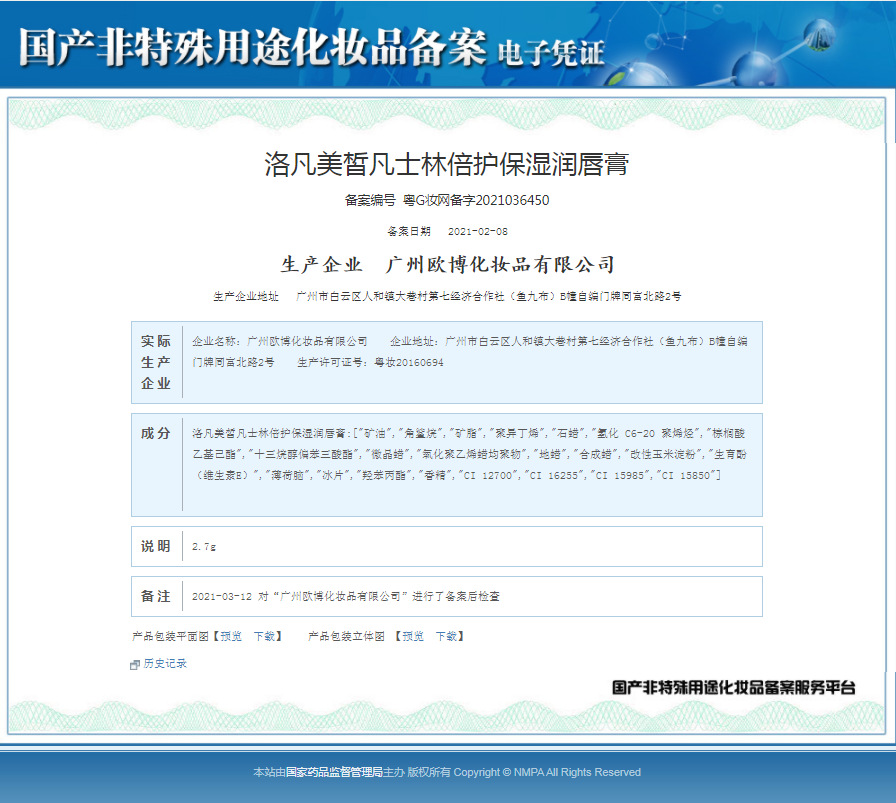The width and height of the screenshot is (896, 803).
Task: Click the 国产非特殊用途化妆品备案服务平台 platform text
Action: tap(734, 687)
